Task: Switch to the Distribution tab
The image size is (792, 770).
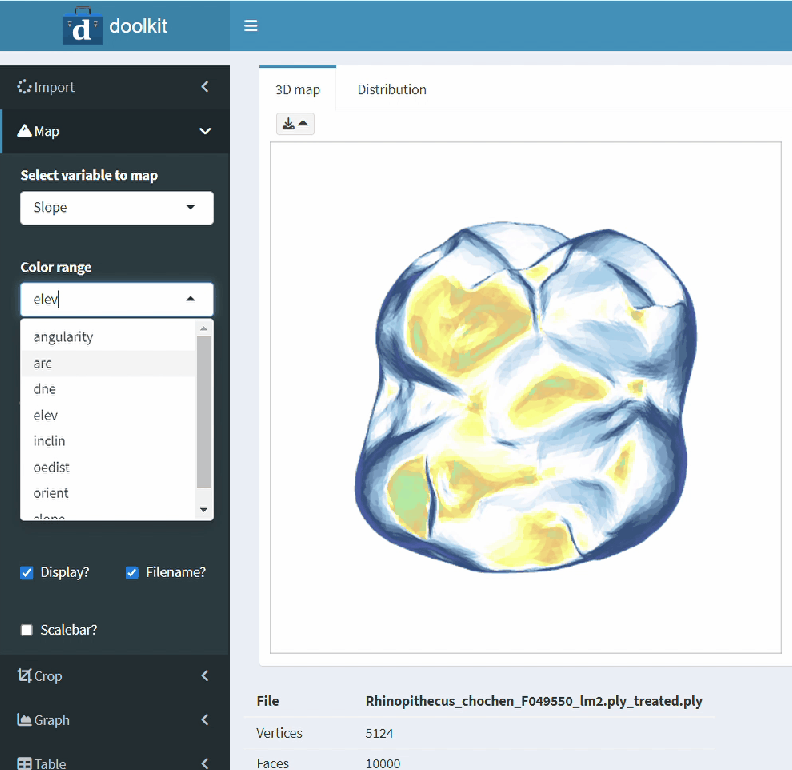Action: point(392,89)
